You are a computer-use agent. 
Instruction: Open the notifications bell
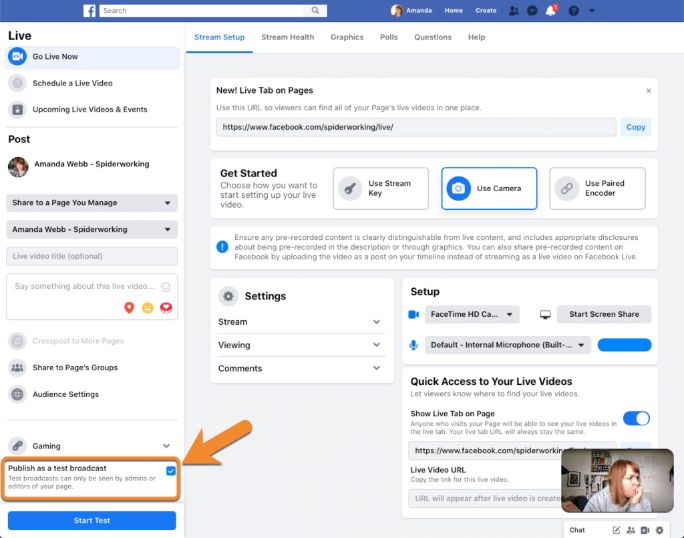[x=549, y=11]
